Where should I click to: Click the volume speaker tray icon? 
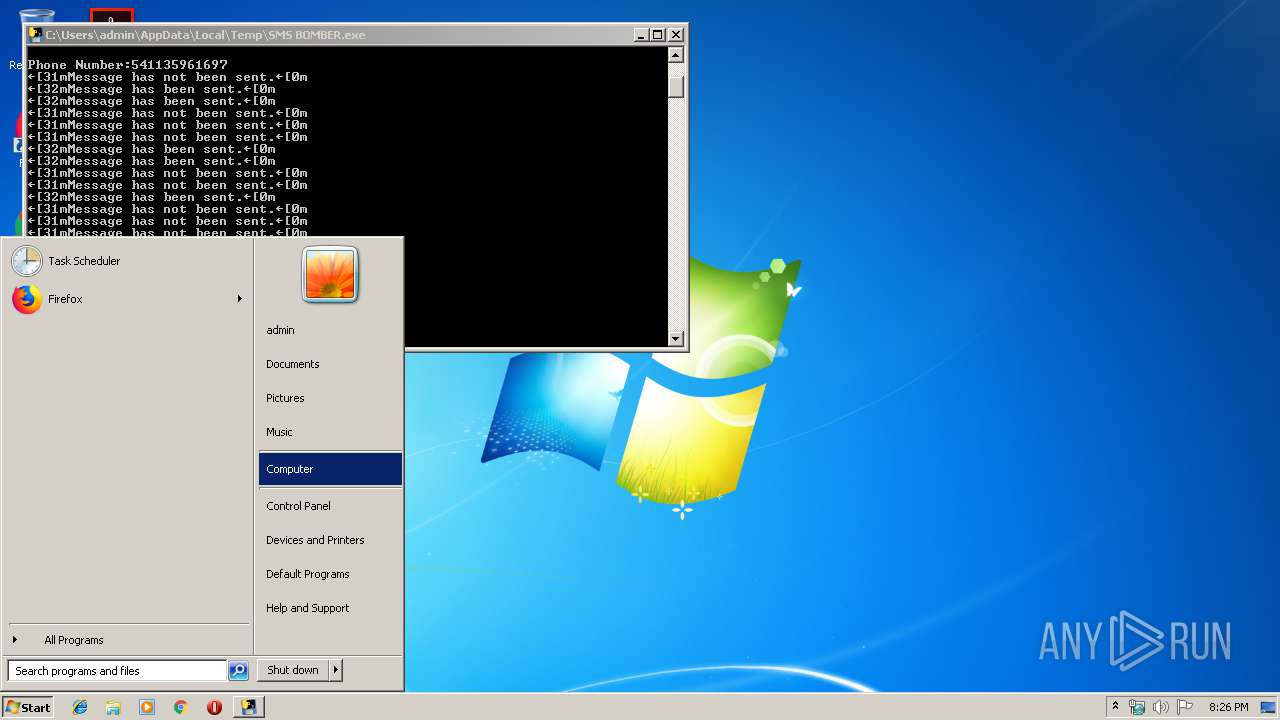point(1161,707)
